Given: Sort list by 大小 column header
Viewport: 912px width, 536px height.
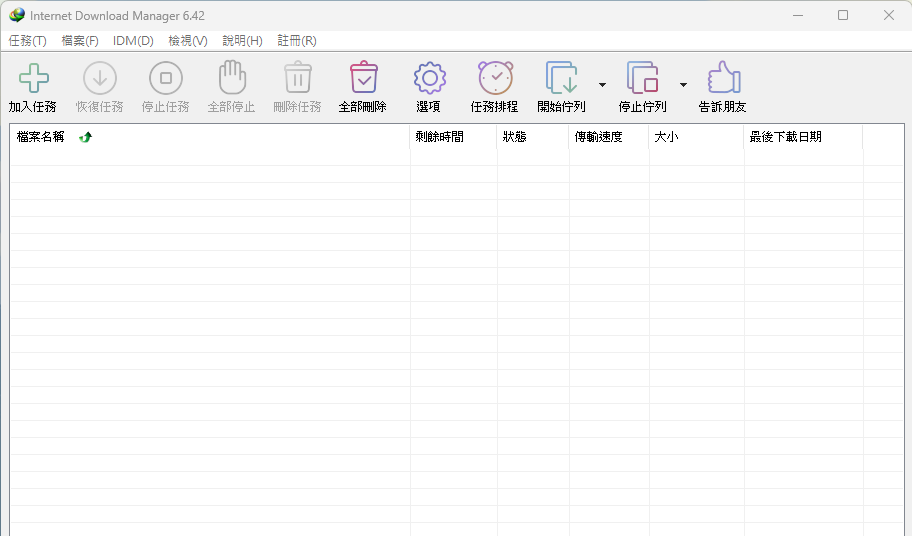Looking at the screenshot, I should pyautogui.click(x=666, y=137).
